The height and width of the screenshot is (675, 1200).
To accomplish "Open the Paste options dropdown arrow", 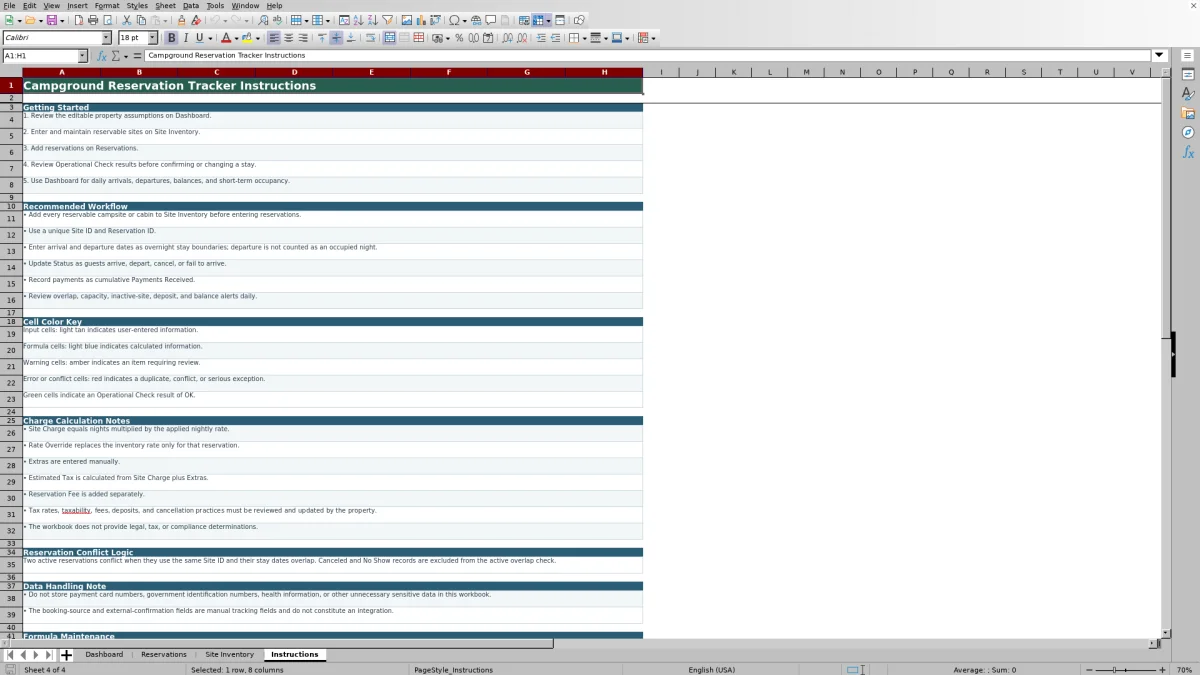I will [165, 20].
